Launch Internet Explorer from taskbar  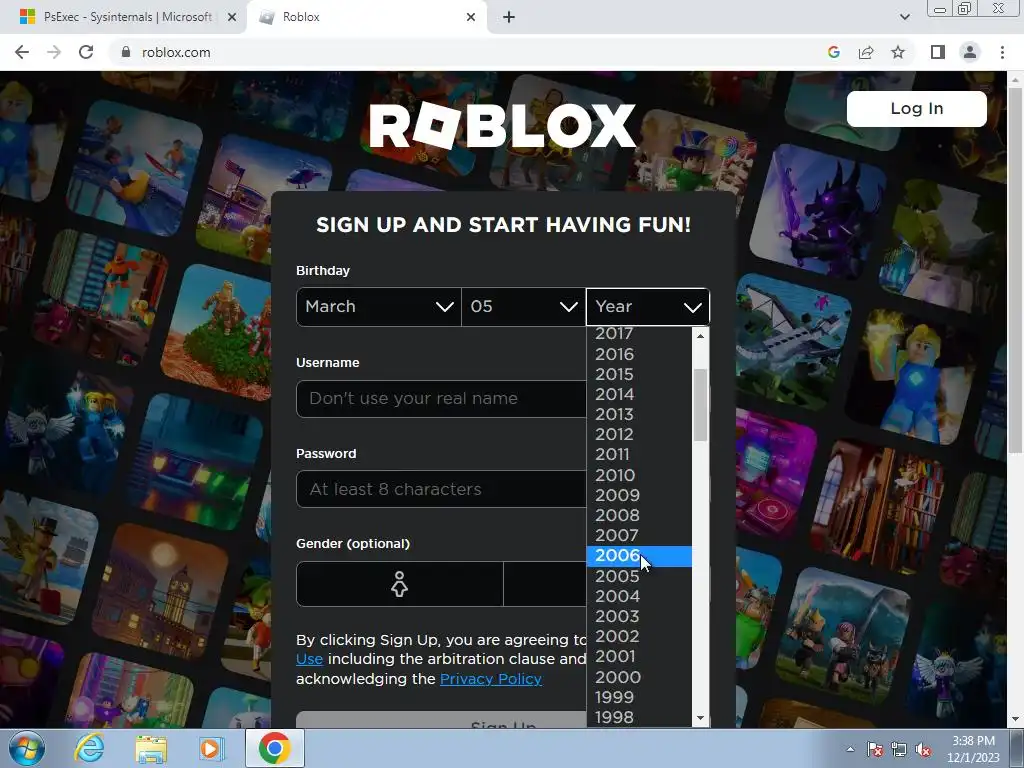89,748
